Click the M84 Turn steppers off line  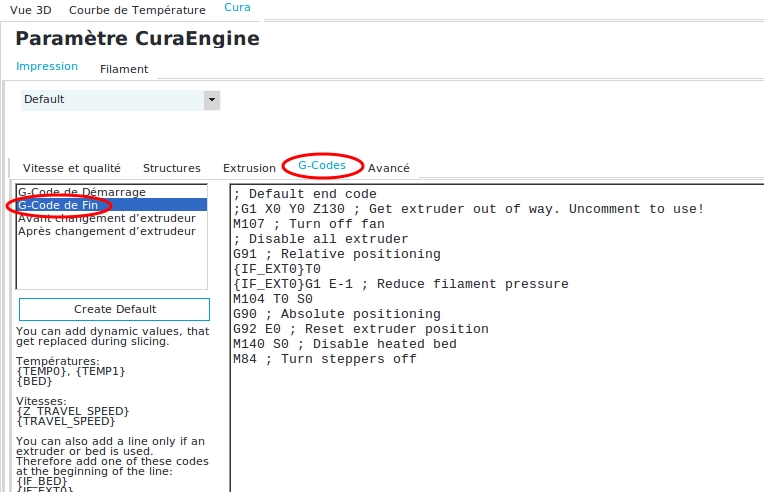coord(324,359)
